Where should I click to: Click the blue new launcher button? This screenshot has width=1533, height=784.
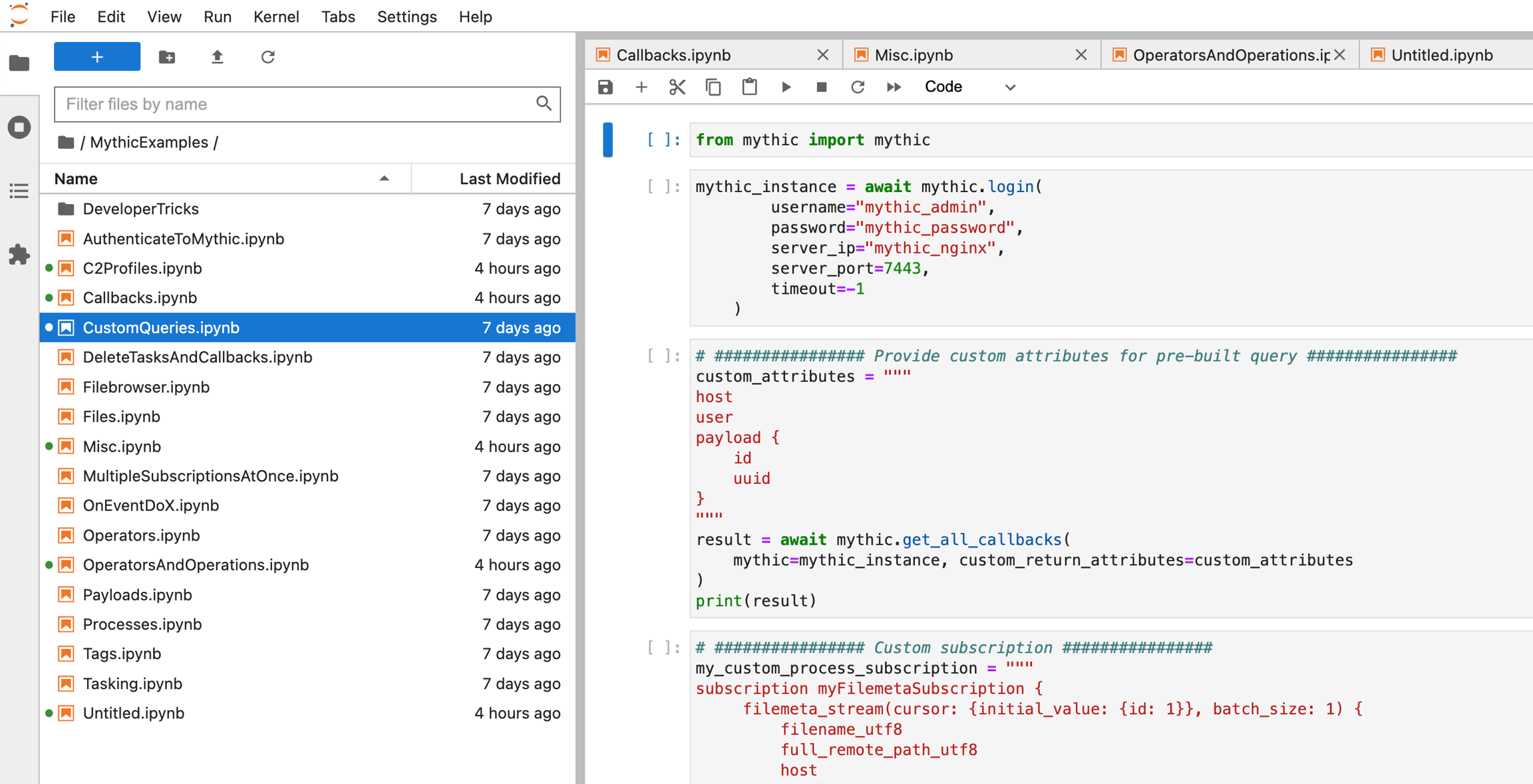click(x=97, y=57)
